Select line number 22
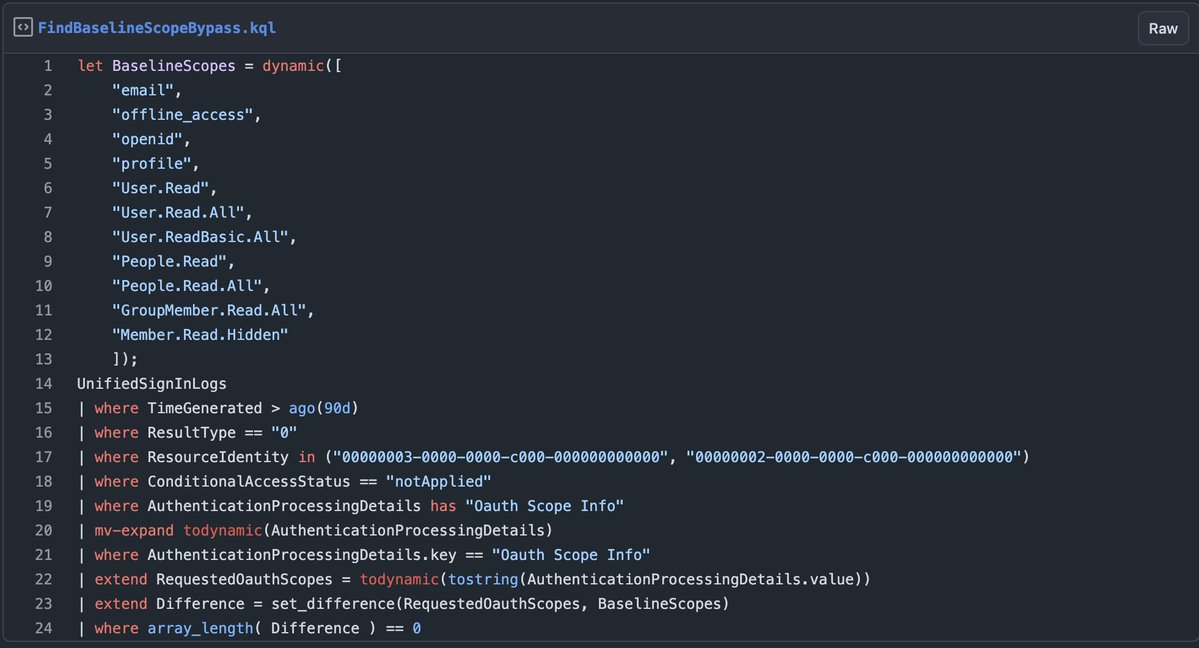Image resolution: width=1199 pixels, height=648 pixels. (x=44, y=580)
